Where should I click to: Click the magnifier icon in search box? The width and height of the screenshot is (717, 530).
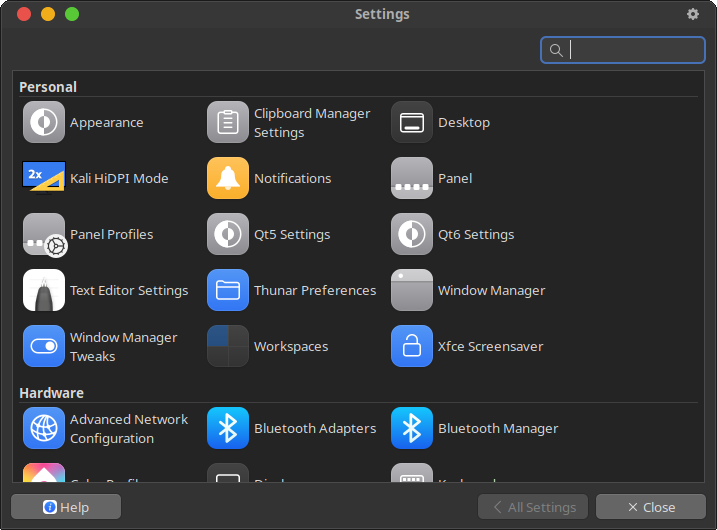(556, 50)
